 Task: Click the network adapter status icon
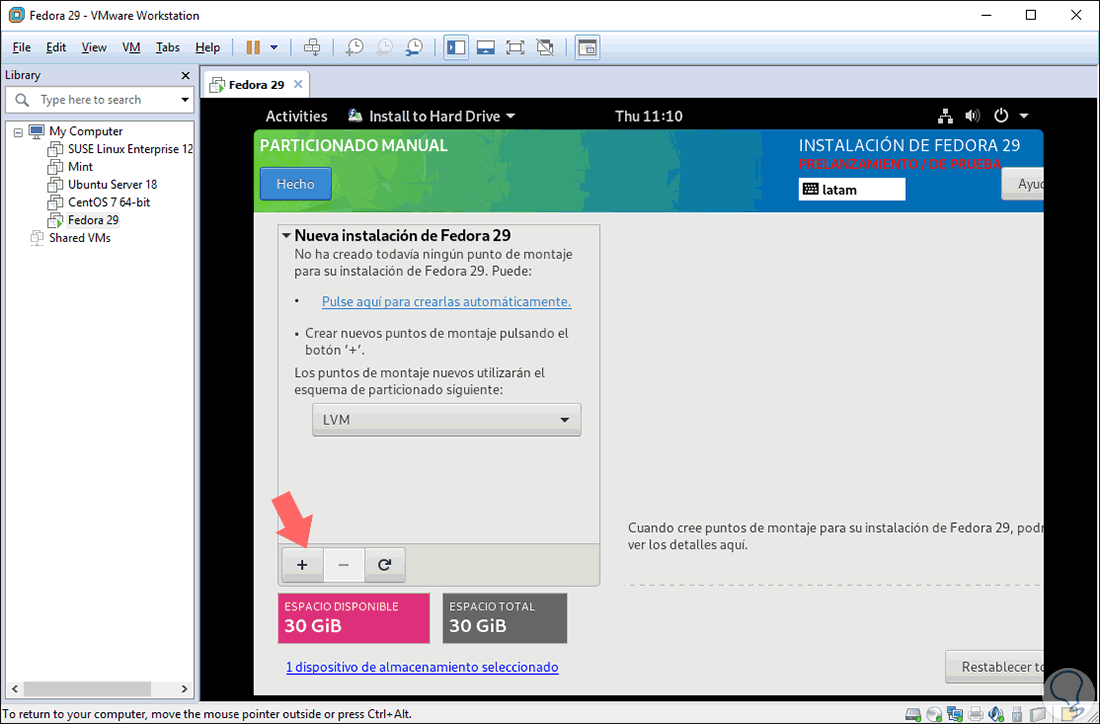956,714
